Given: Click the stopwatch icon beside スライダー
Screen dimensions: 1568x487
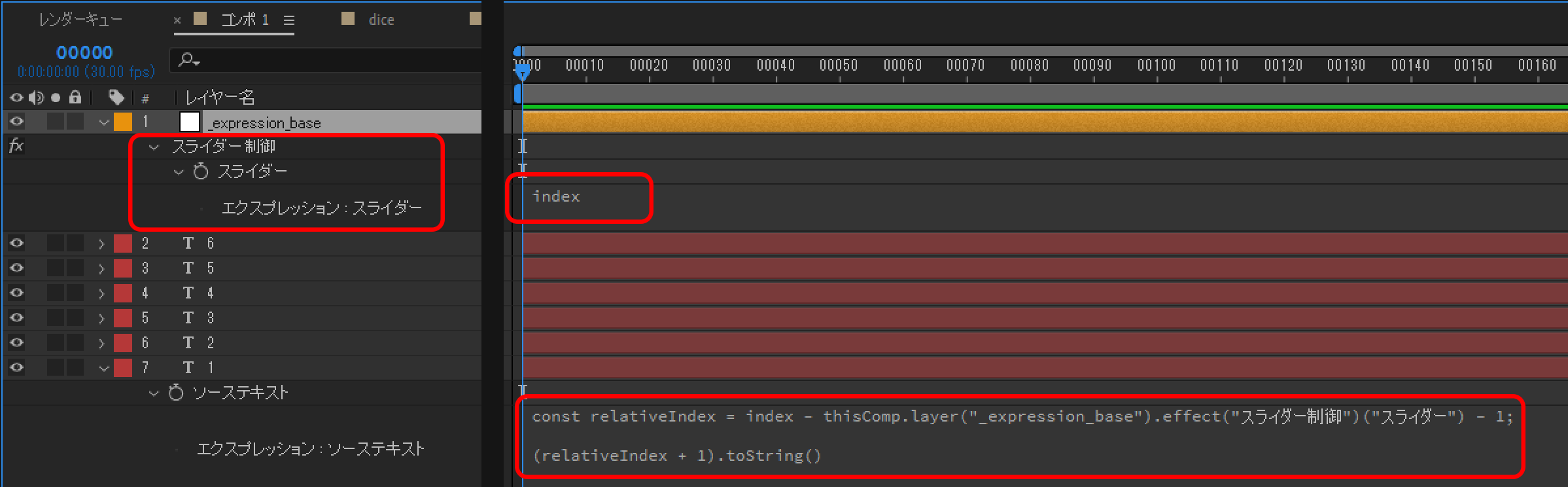Looking at the screenshot, I should [x=201, y=171].
